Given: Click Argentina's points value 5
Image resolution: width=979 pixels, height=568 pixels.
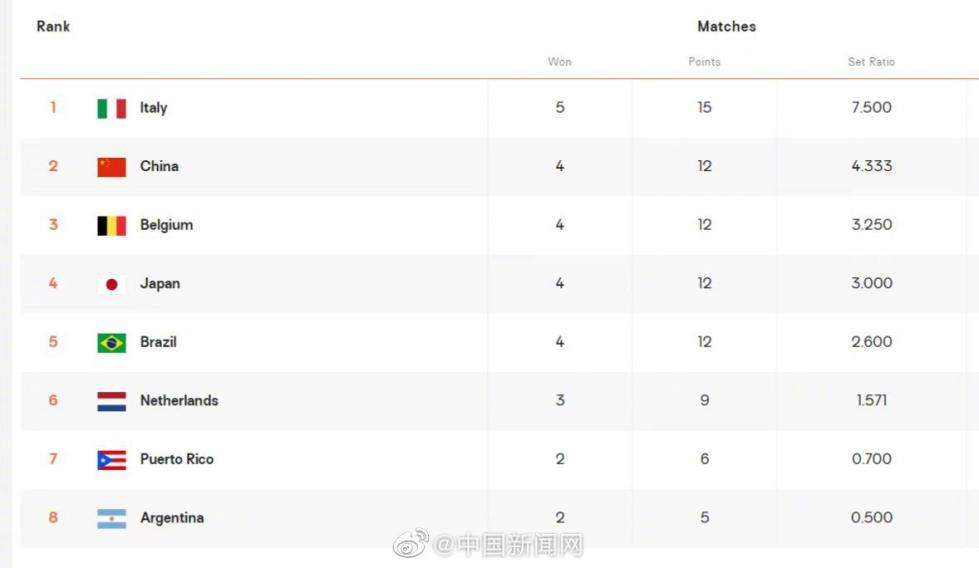Looking at the screenshot, I should point(704,518).
